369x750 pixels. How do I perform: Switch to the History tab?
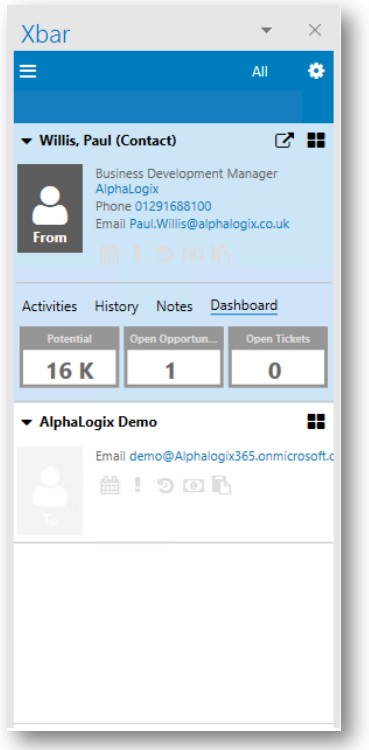[116, 306]
